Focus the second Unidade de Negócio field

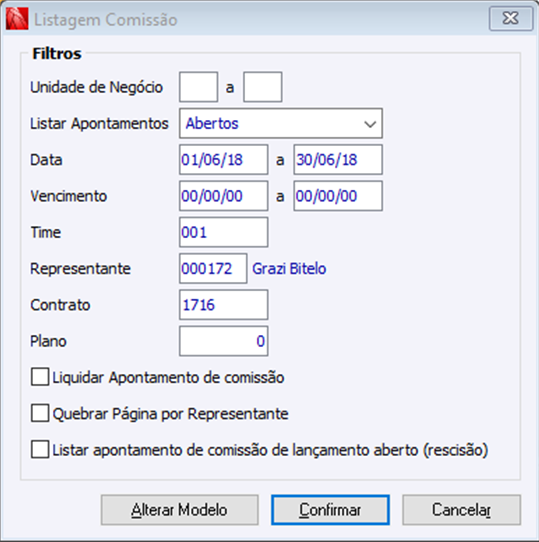click(263, 87)
